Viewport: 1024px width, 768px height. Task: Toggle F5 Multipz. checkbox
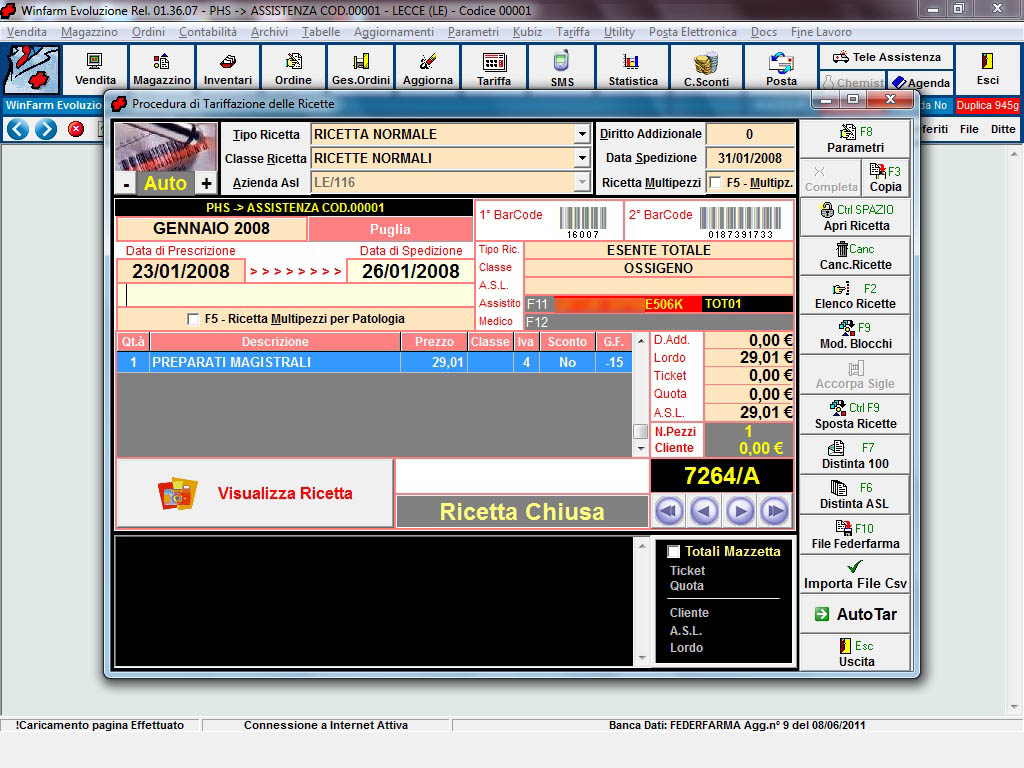pos(716,183)
